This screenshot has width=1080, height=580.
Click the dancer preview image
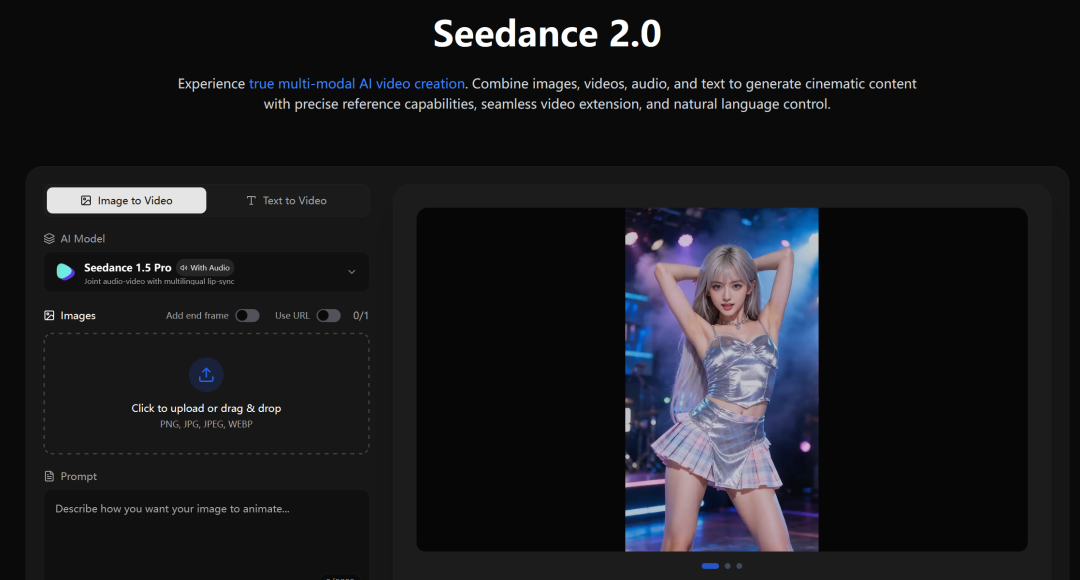click(x=722, y=380)
